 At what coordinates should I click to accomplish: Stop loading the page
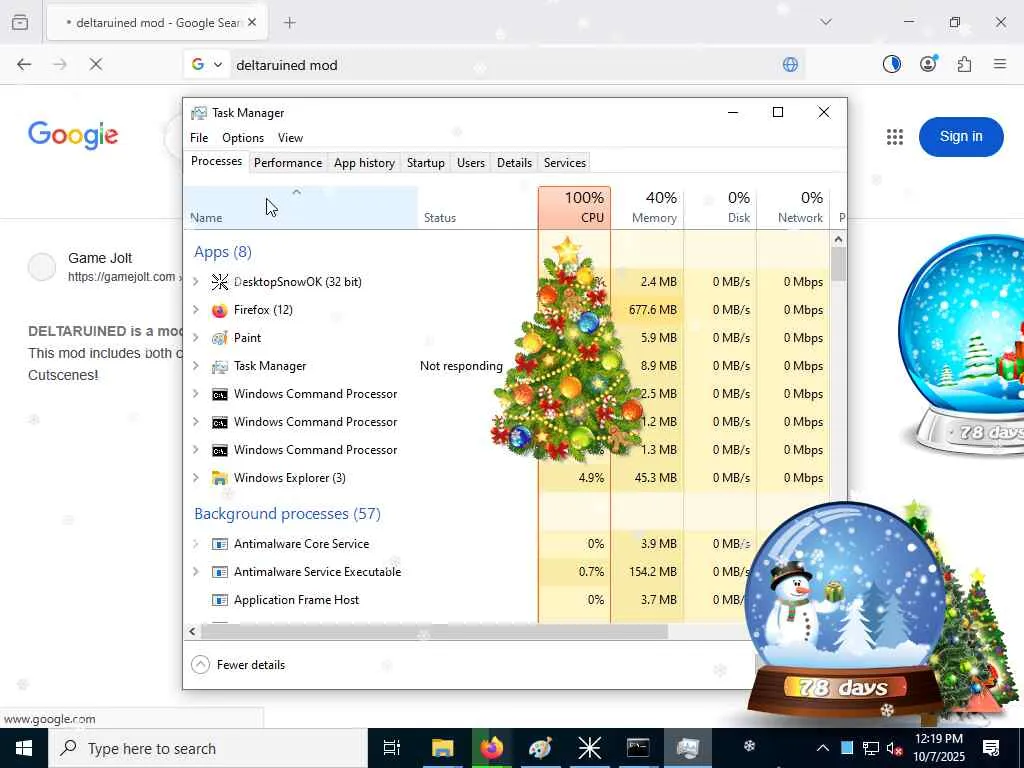tap(96, 64)
